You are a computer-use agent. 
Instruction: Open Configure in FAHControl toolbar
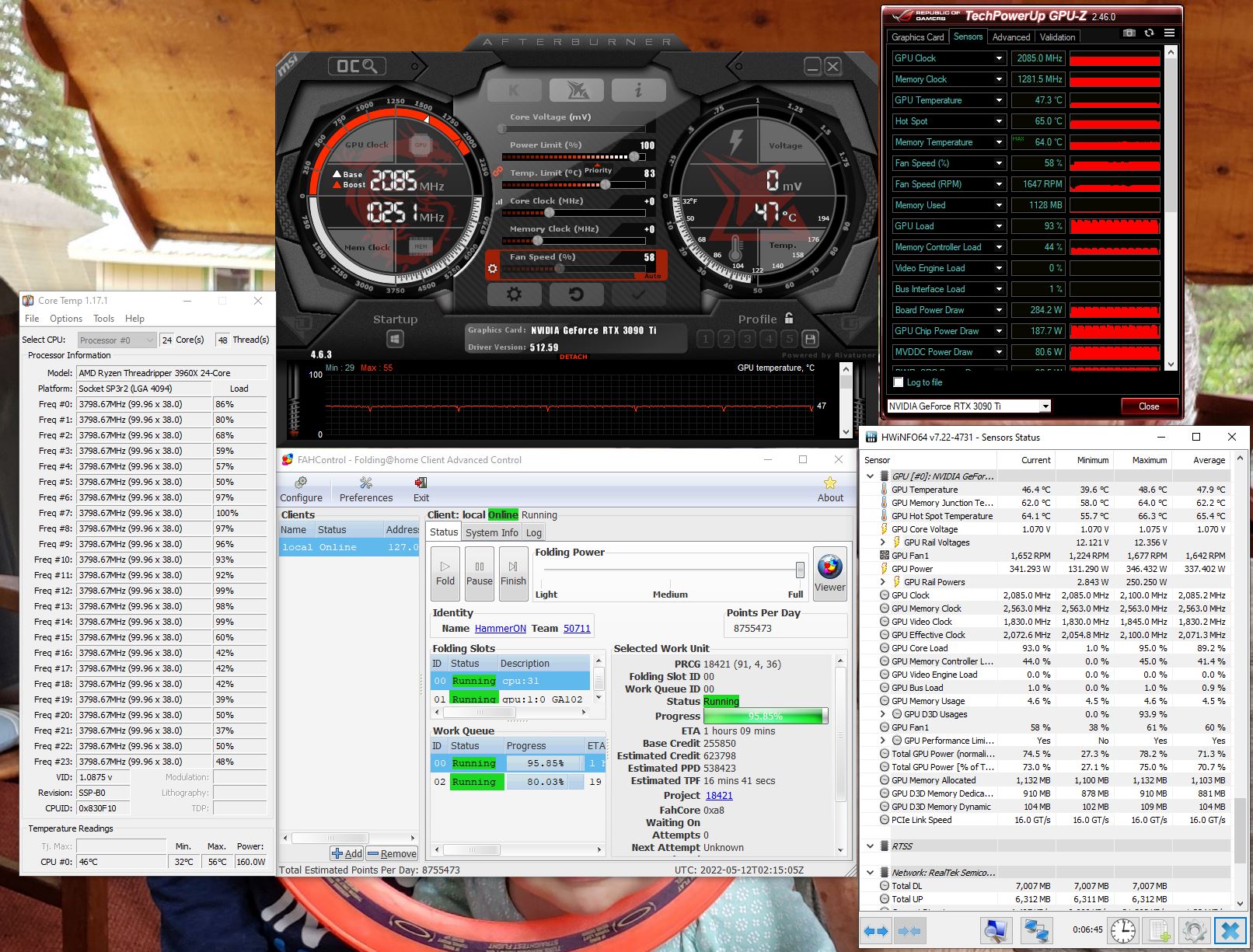click(x=301, y=490)
